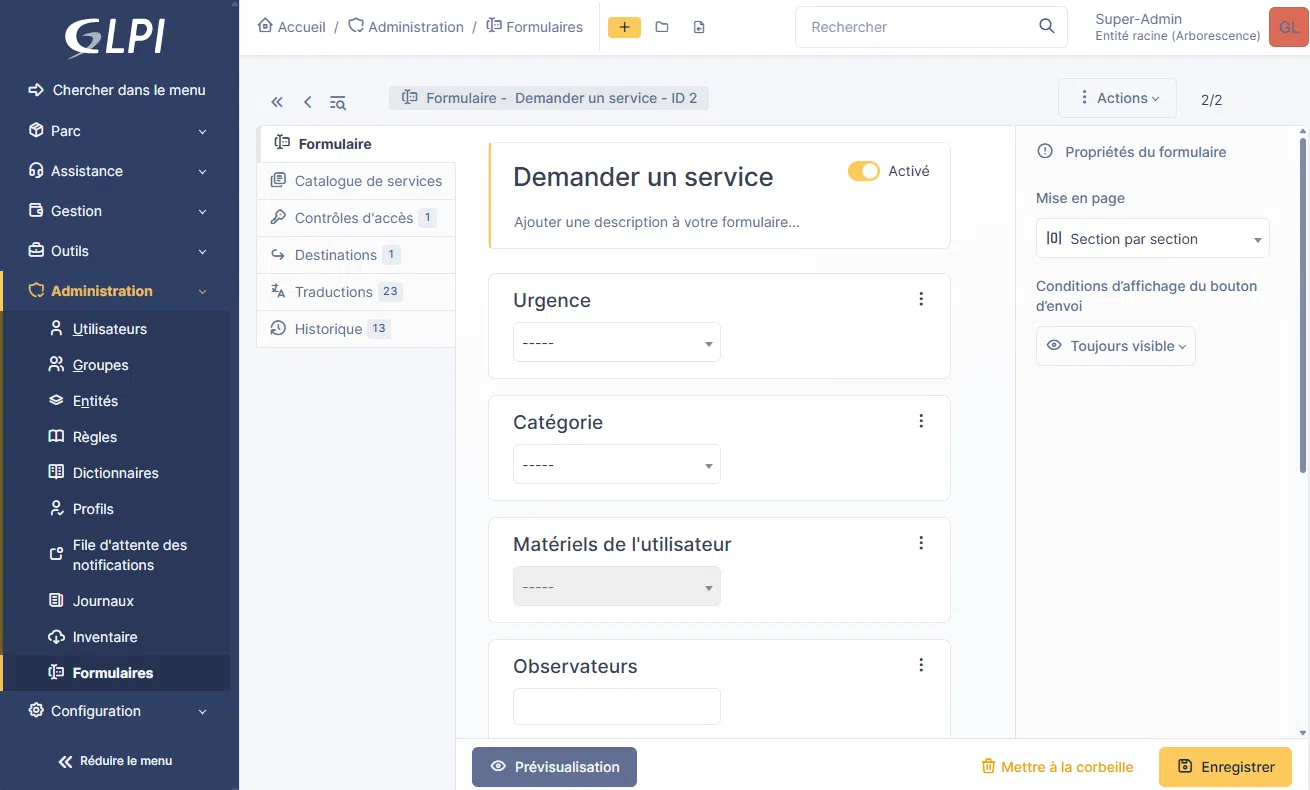Viewport: 1310px width, 790px height.
Task: Toggle the Activé switch off
Action: click(x=863, y=171)
